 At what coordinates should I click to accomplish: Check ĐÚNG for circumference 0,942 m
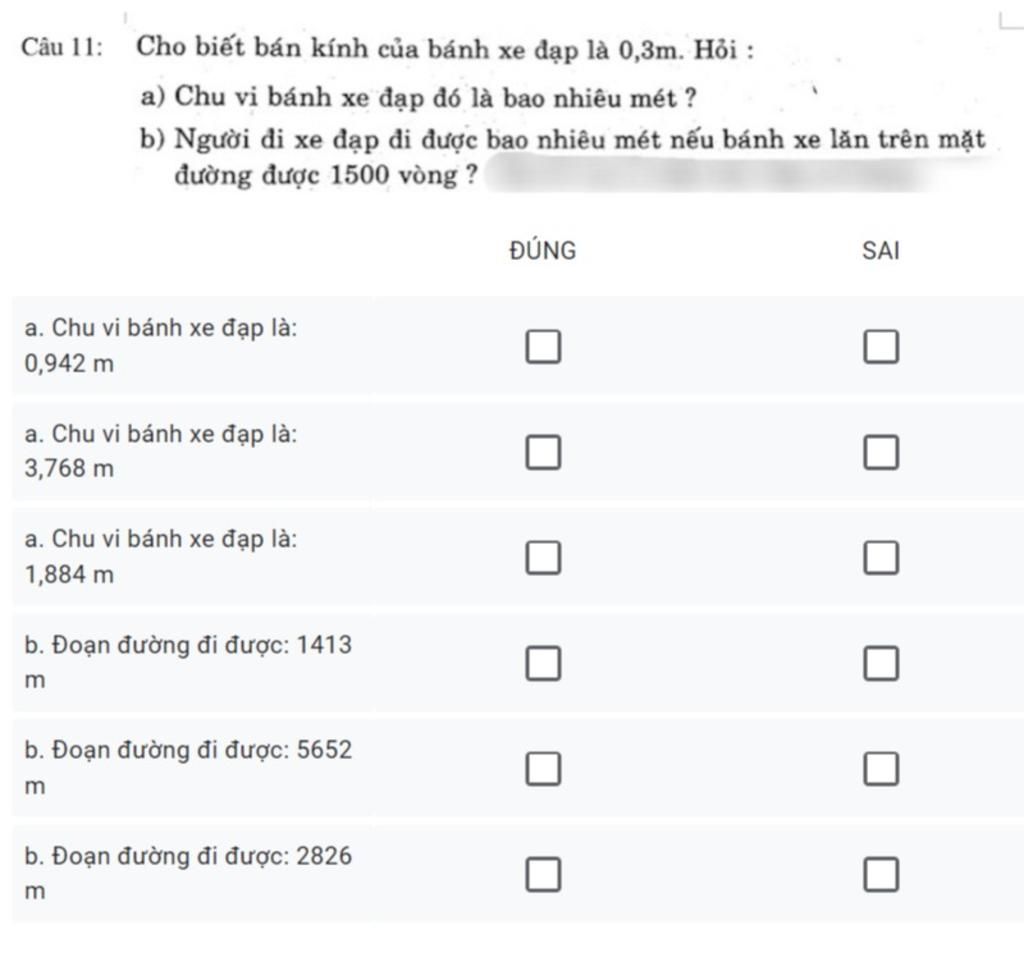click(x=543, y=346)
